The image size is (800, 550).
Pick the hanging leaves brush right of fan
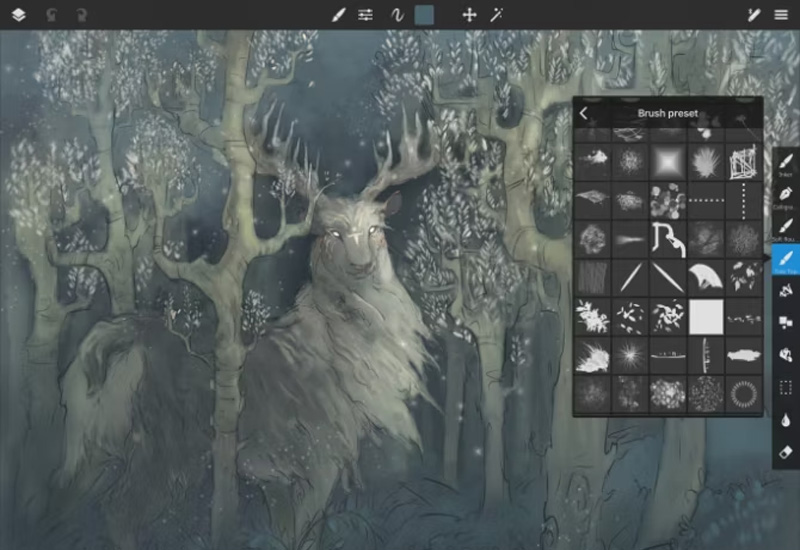click(743, 278)
